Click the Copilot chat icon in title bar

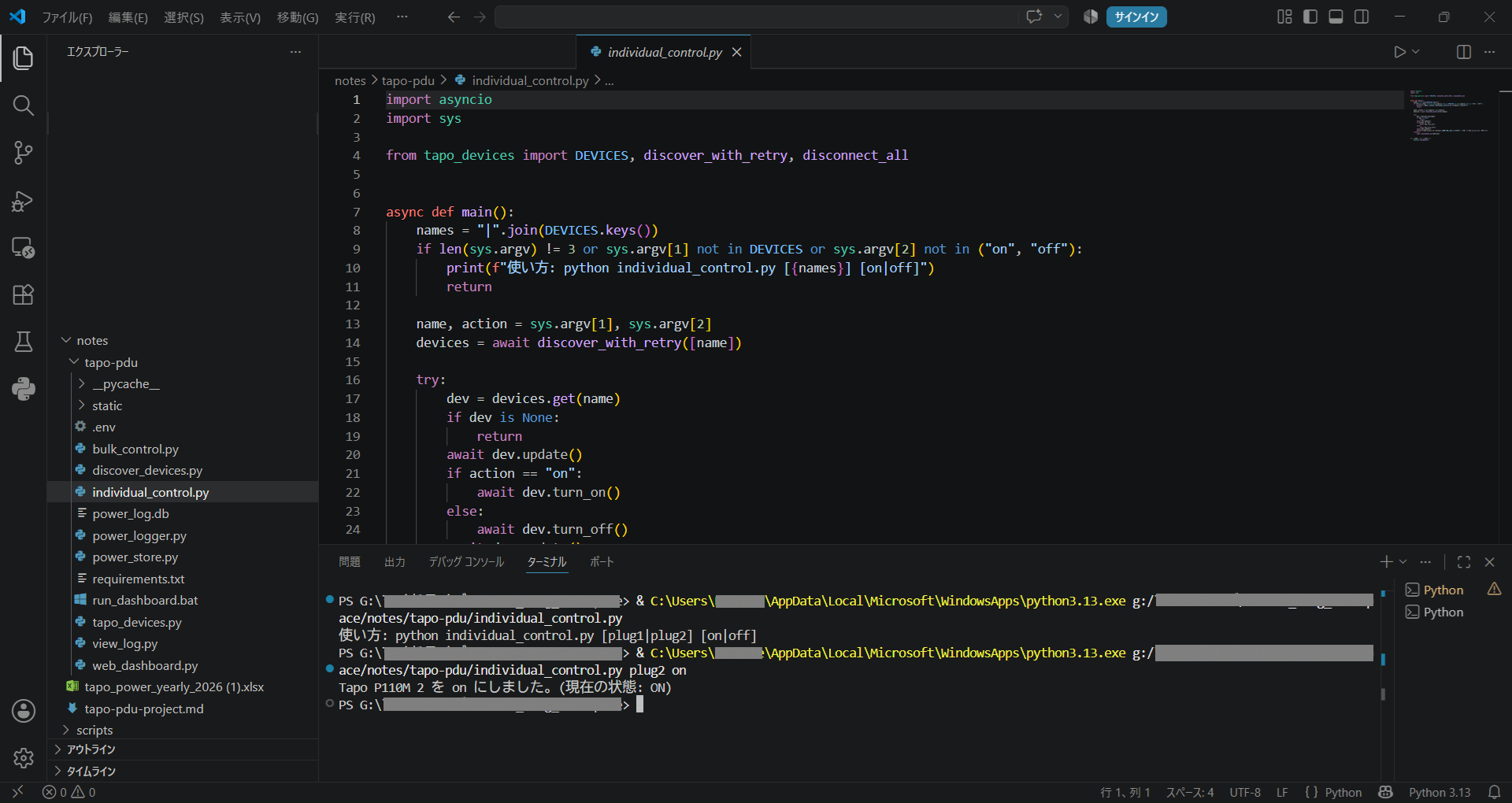1034,17
